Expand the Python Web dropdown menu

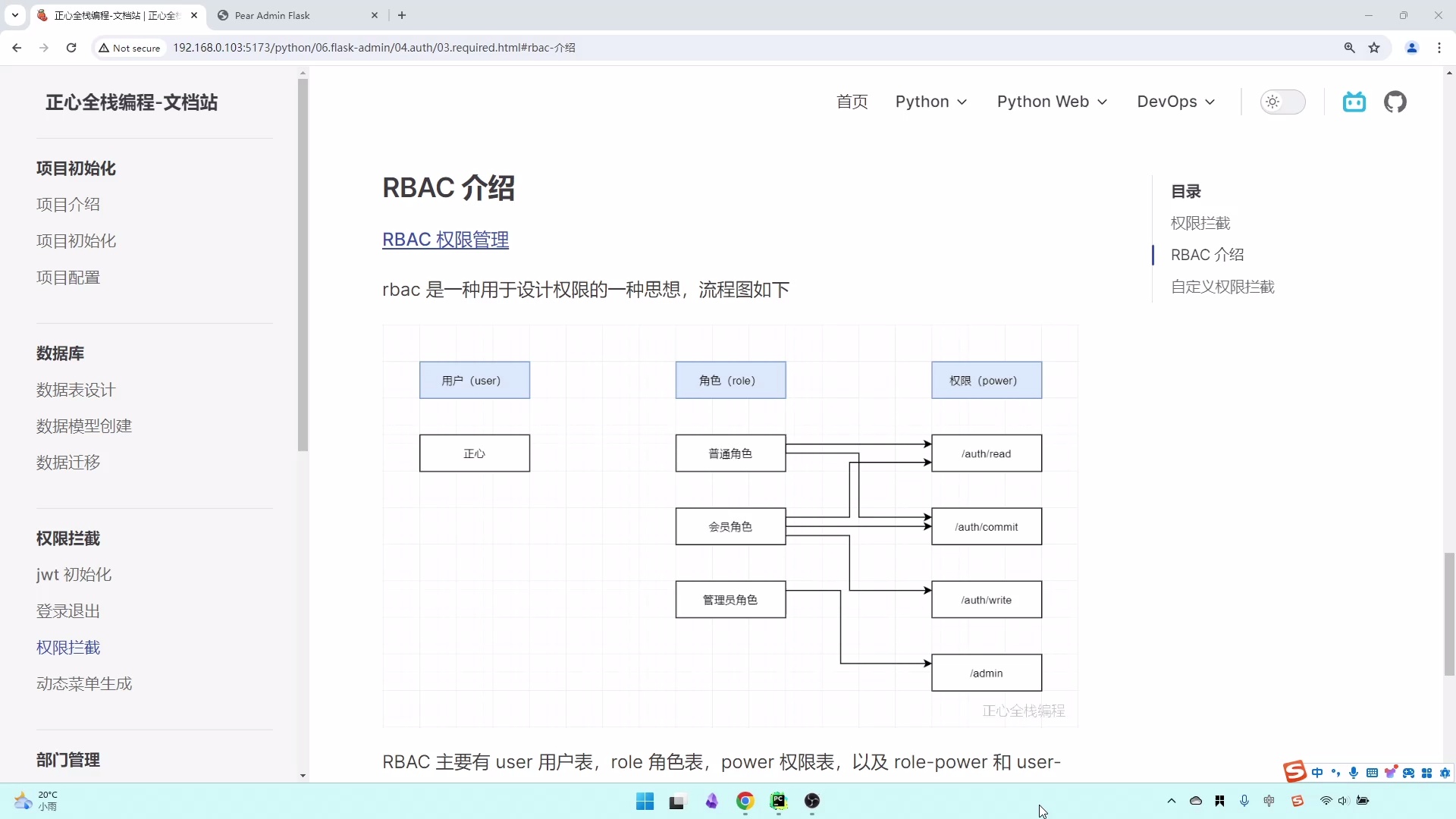(x=1052, y=102)
